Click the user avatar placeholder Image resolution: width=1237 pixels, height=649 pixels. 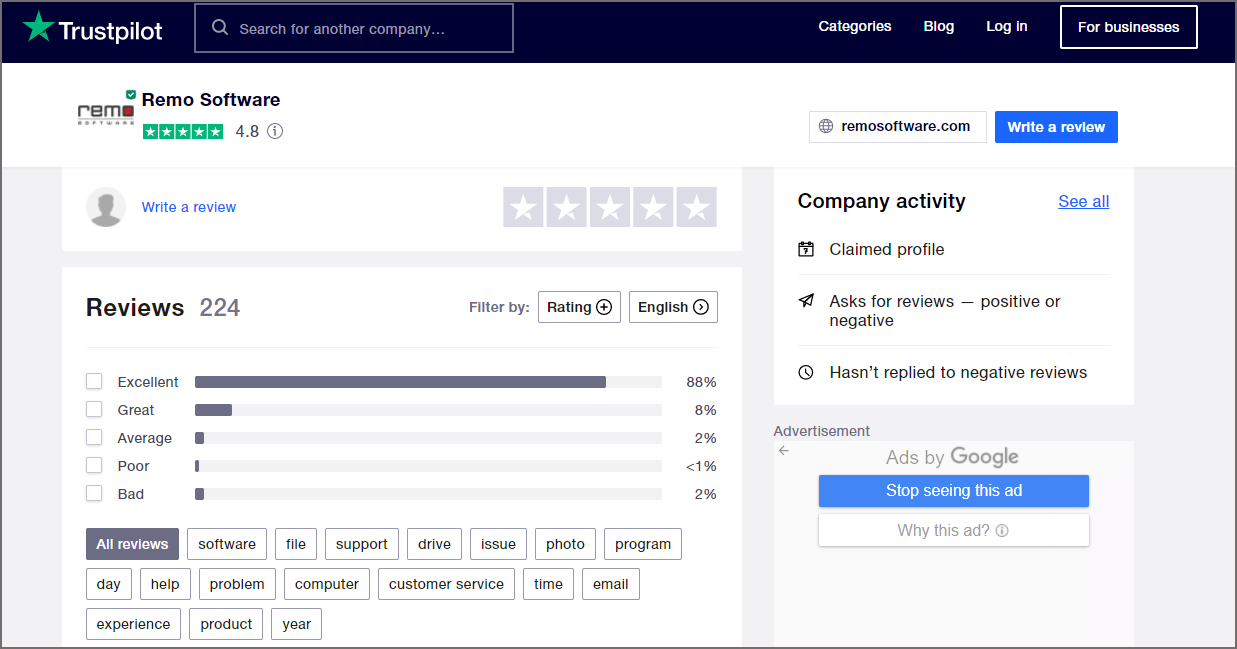click(x=106, y=207)
